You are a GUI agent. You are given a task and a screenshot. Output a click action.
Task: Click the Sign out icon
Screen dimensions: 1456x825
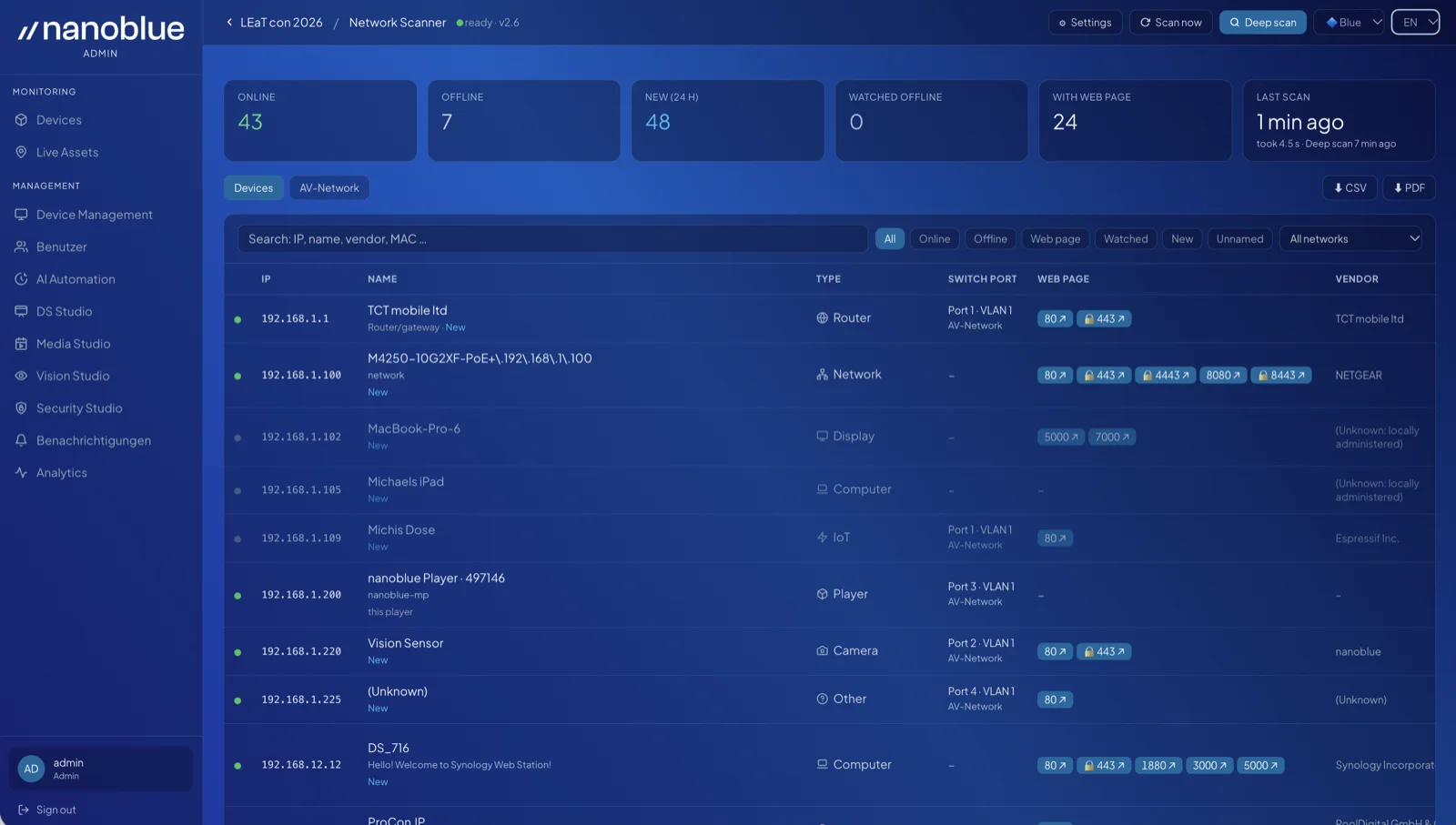[x=24, y=810]
